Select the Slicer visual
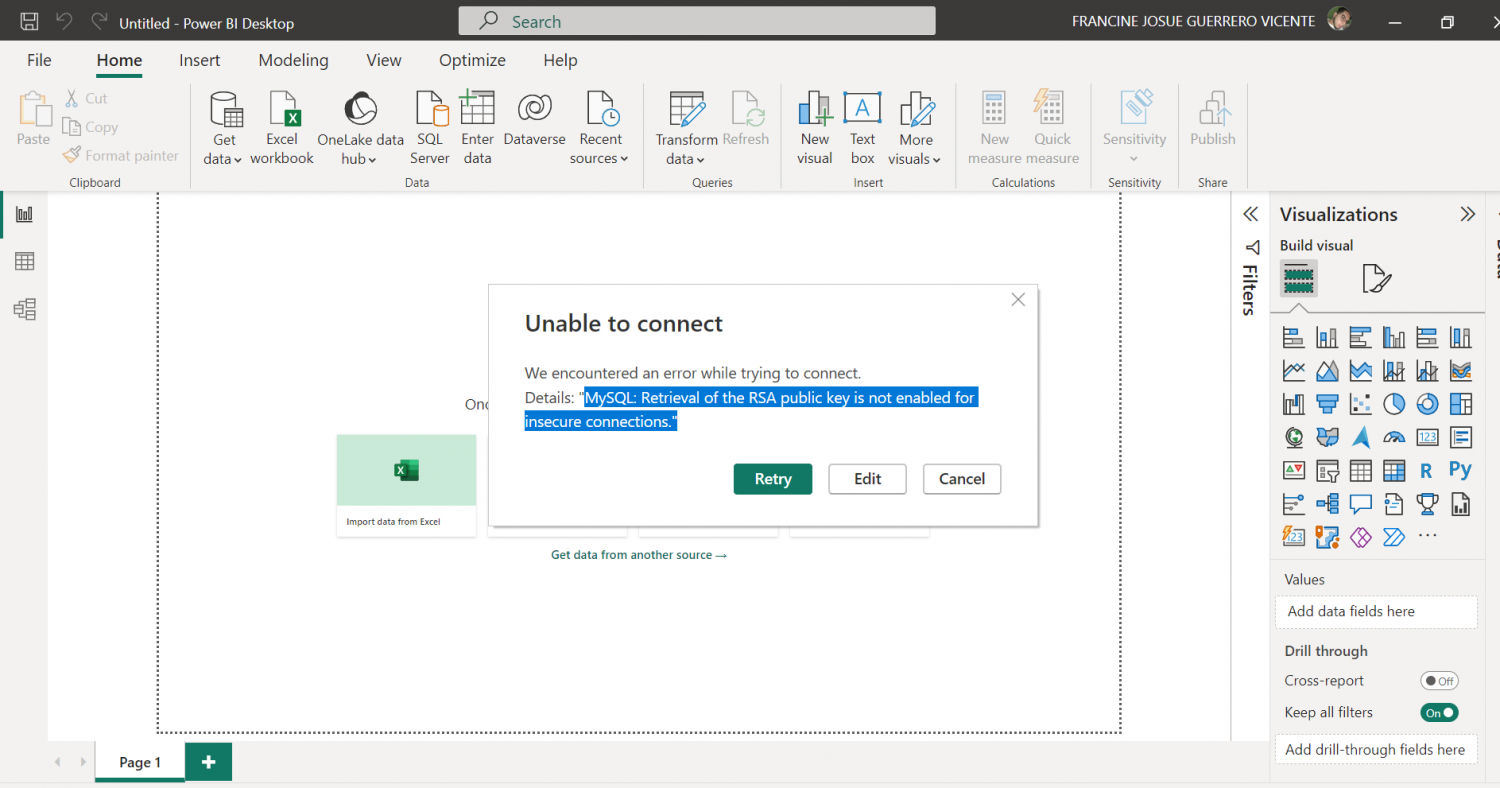The height and width of the screenshot is (788, 1500). tap(1327, 470)
